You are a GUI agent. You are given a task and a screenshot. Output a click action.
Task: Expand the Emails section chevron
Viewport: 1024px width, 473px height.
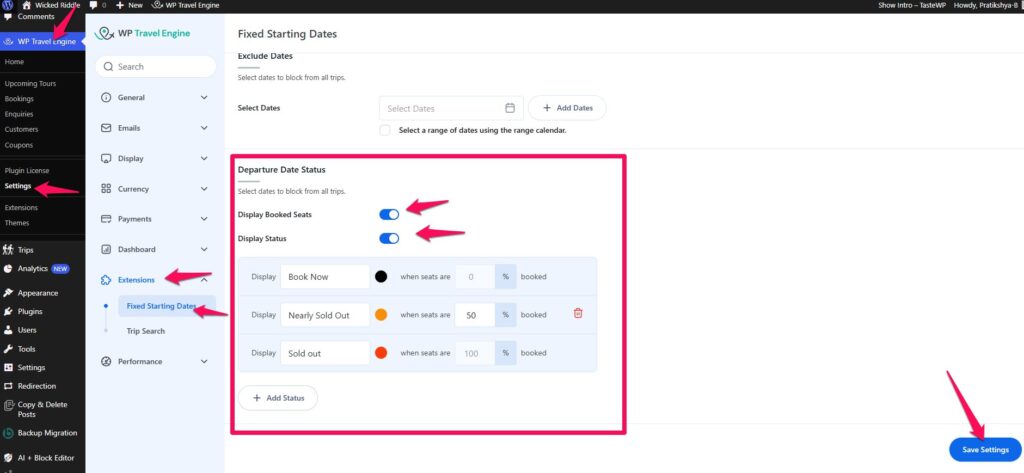click(x=204, y=128)
